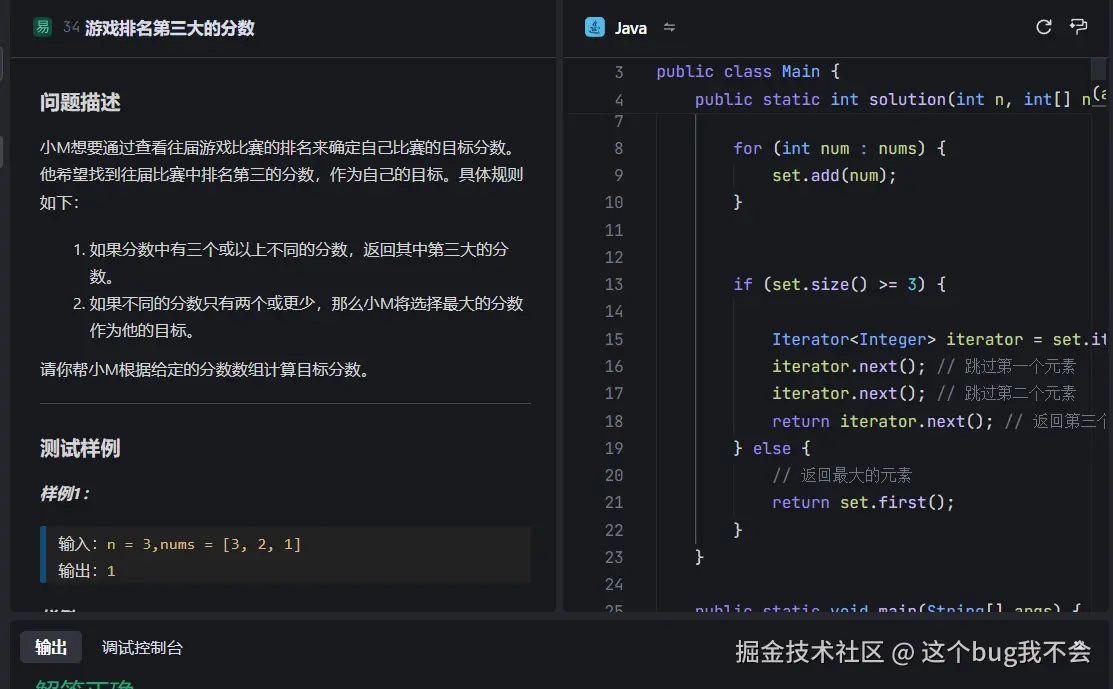Click the green 易 difficulty badge
Screen dimensions: 1113x689
point(41,27)
